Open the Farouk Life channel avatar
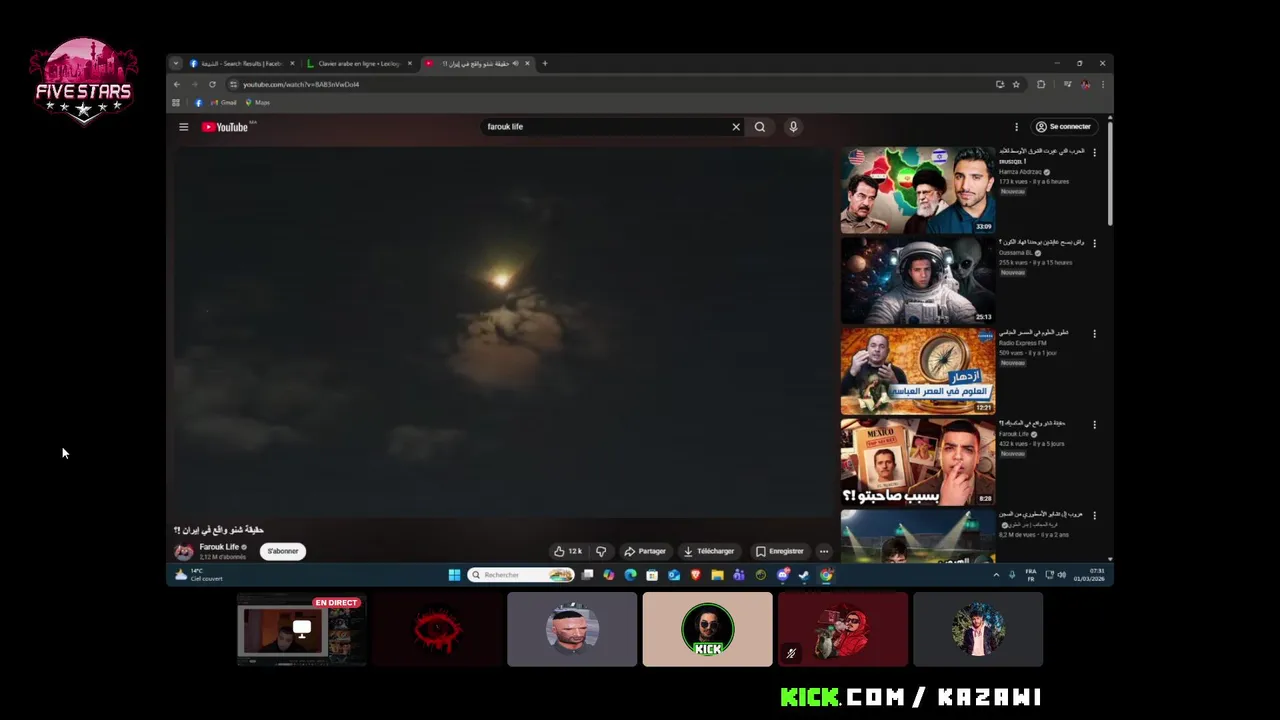The image size is (1280, 720). pyautogui.click(x=184, y=551)
